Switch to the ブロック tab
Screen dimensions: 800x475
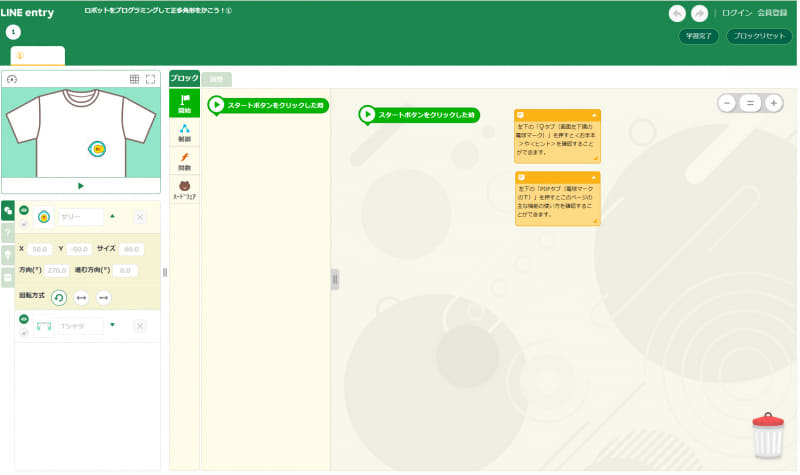(184, 78)
